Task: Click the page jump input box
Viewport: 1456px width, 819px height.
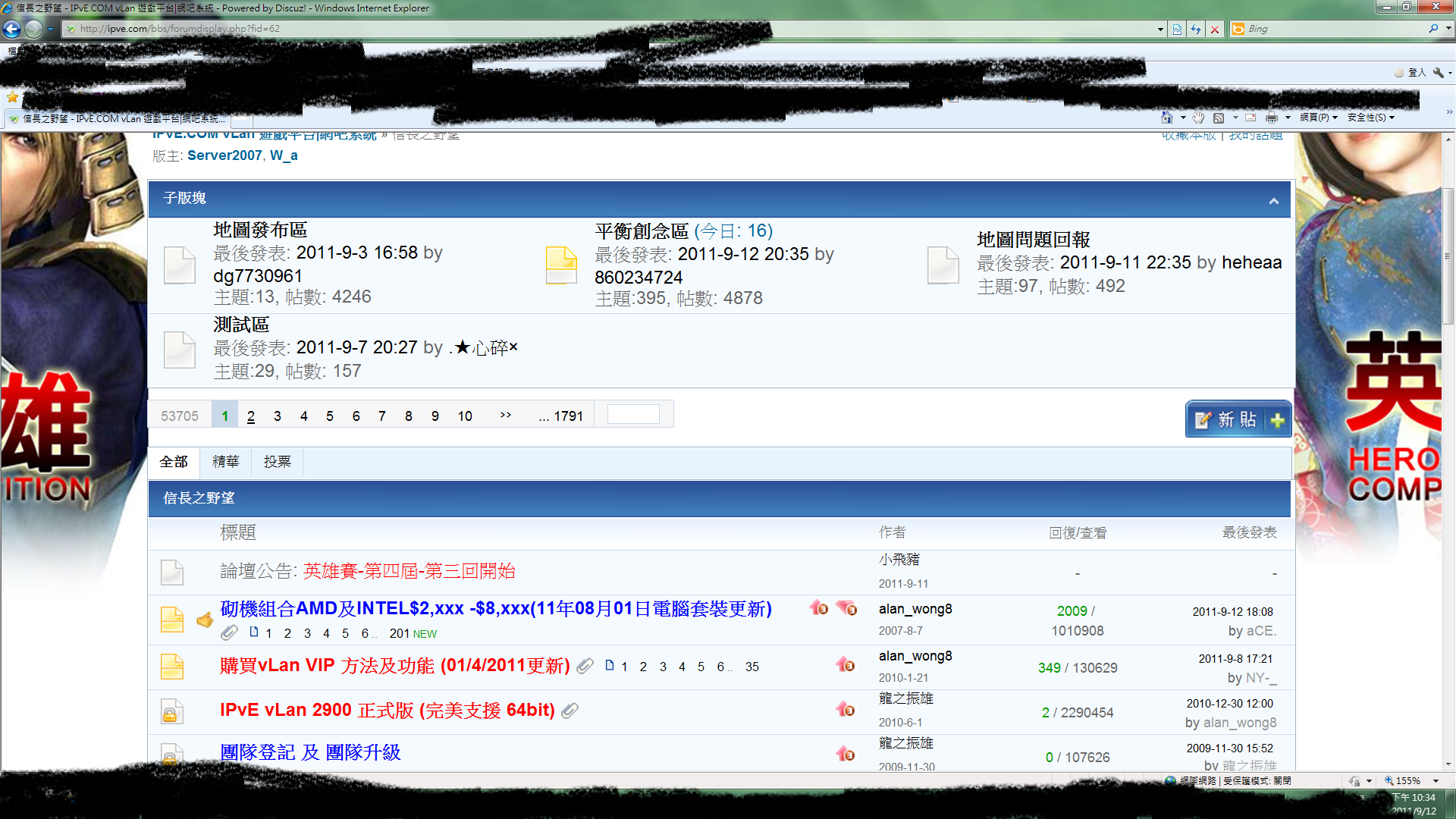Action: [633, 415]
